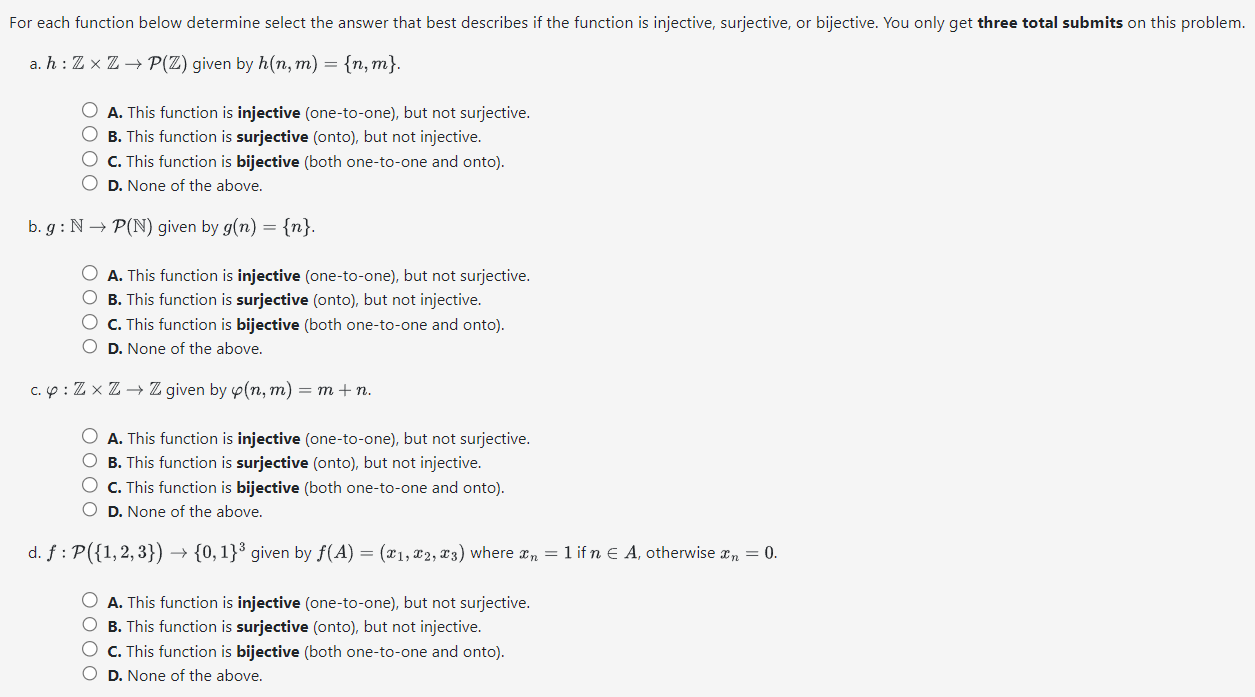
Task: Select option A injective for function g
Action: pyautogui.click(x=89, y=272)
